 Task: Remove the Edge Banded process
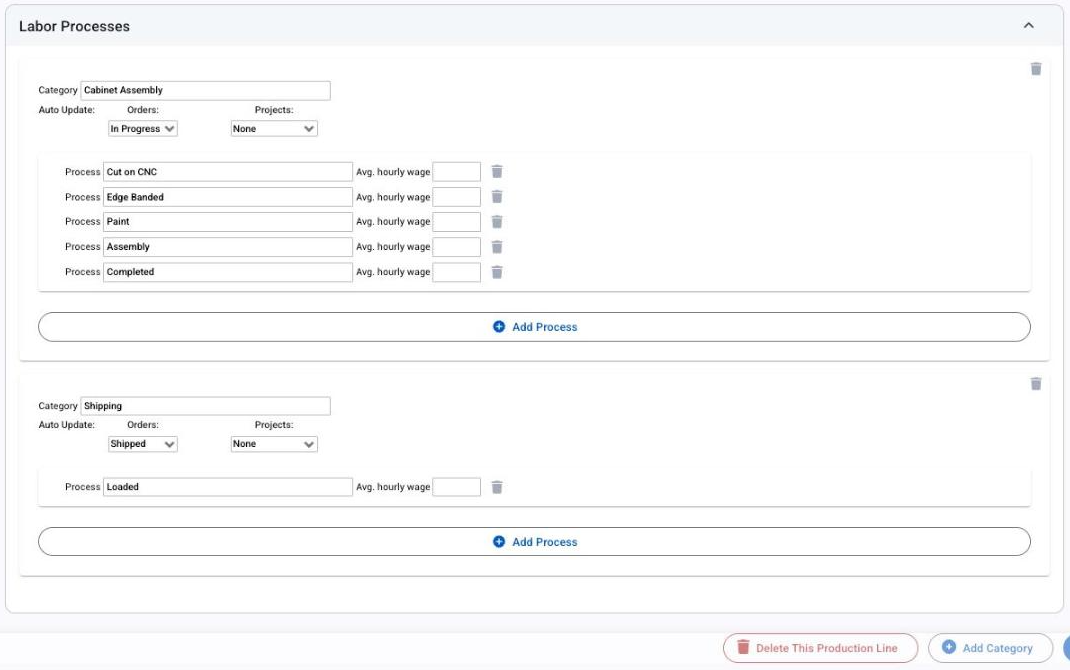click(497, 197)
